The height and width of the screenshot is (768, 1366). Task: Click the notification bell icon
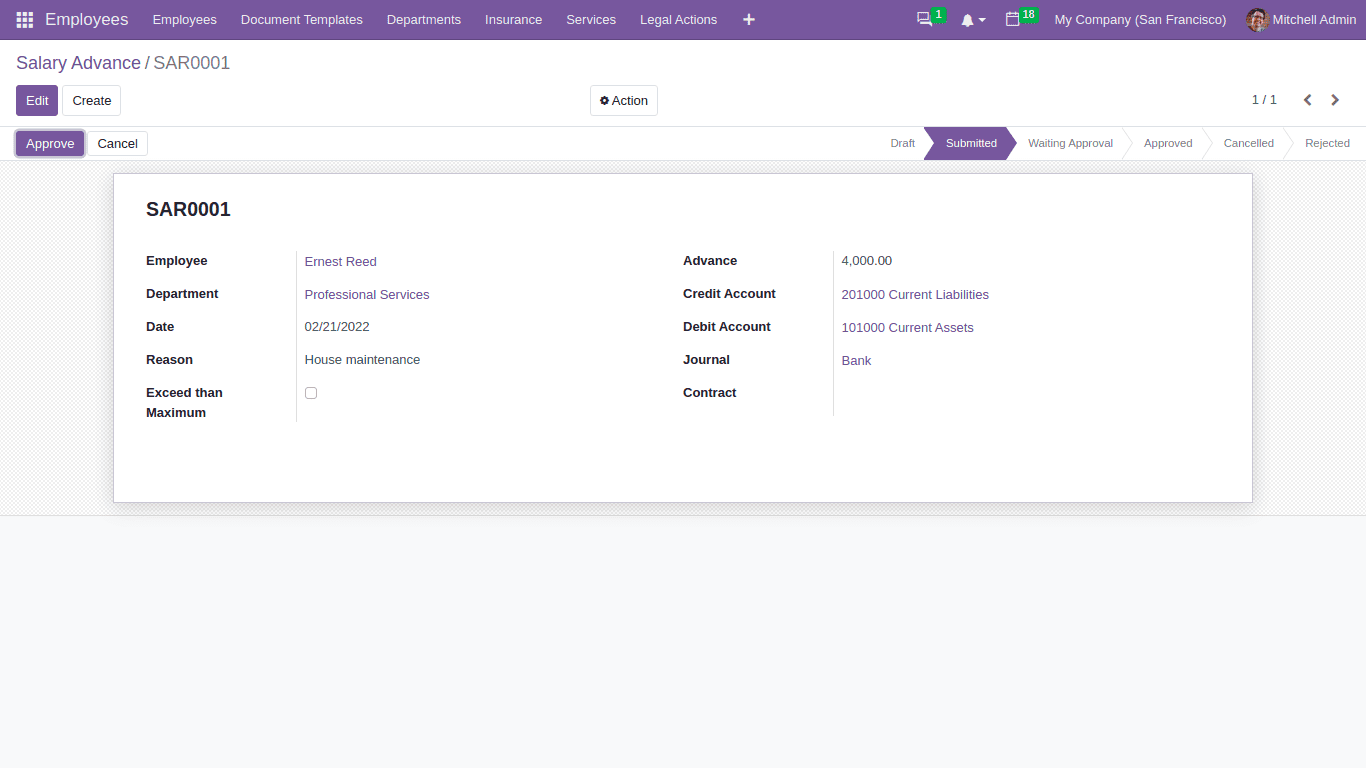[966, 19]
